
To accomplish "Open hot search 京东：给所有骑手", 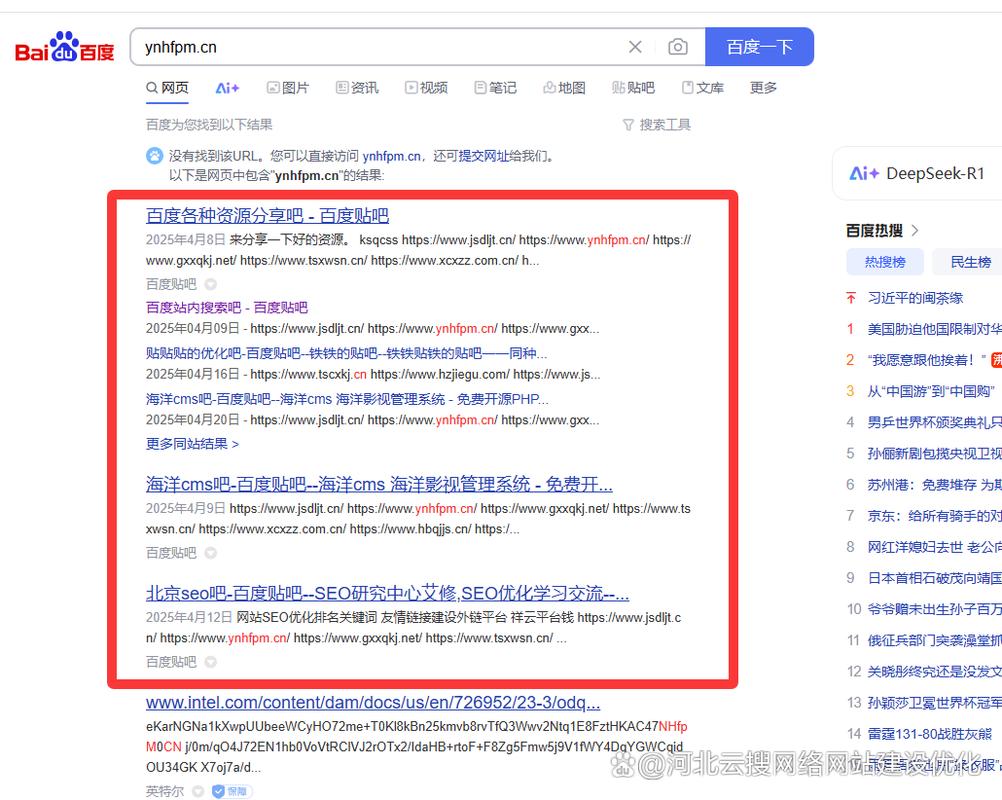I will [x=934, y=516].
